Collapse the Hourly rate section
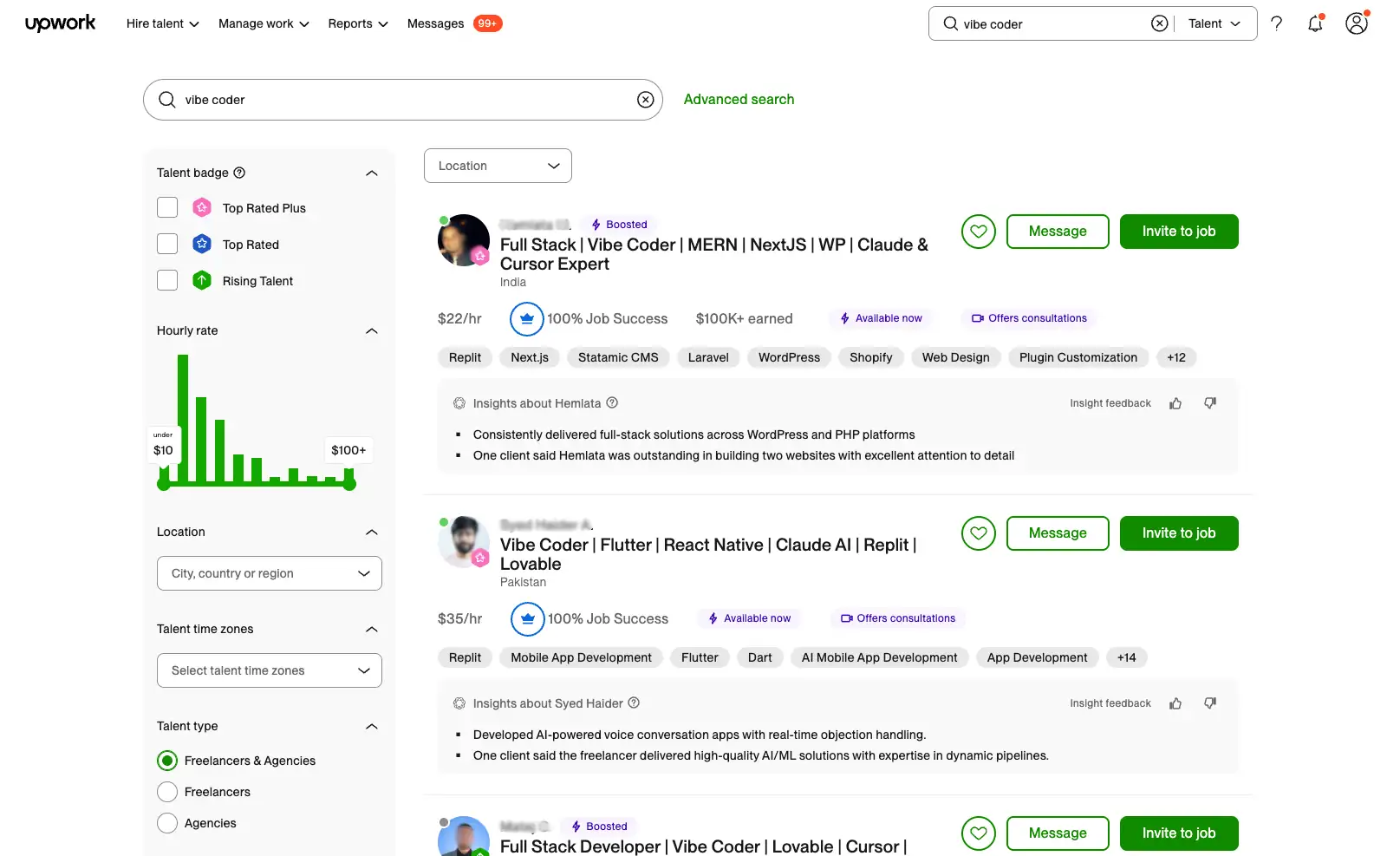Screen dimensions: 1400x856 [x=371, y=330]
